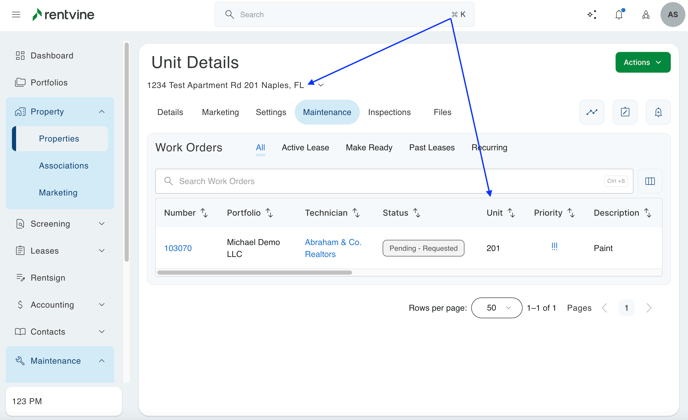Open the unit analytics chart icon
The width and height of the screenshot is (688, 420).
click(592, 112)
